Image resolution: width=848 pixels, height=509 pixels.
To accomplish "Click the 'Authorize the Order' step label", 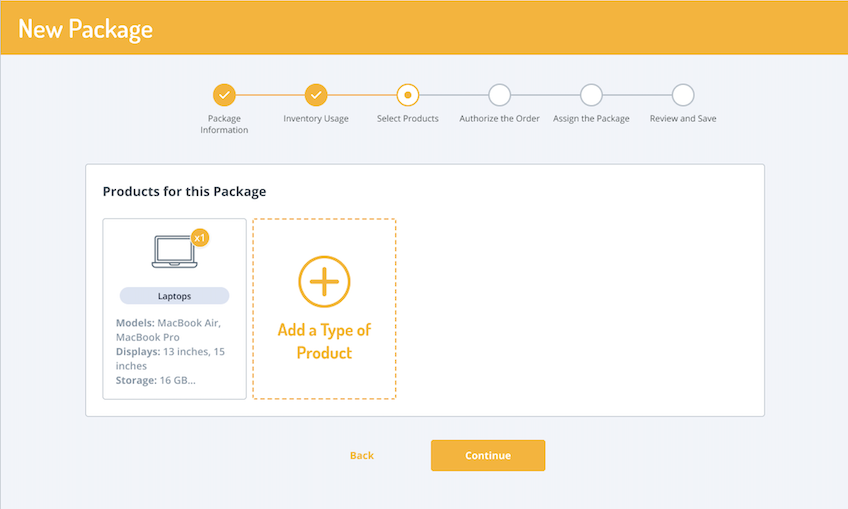I will pos(499,119).
